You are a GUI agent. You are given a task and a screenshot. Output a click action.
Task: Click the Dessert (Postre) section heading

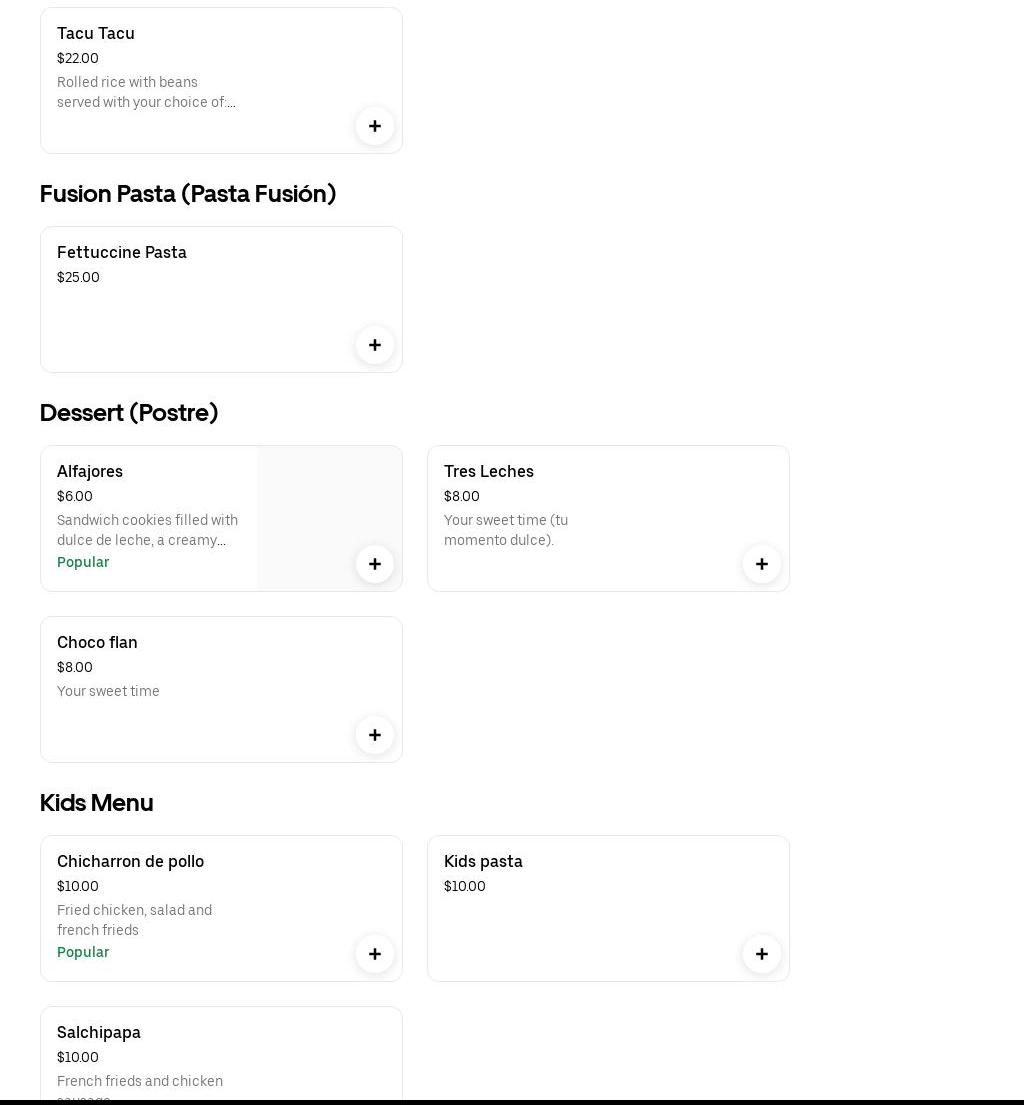(129, 412)
